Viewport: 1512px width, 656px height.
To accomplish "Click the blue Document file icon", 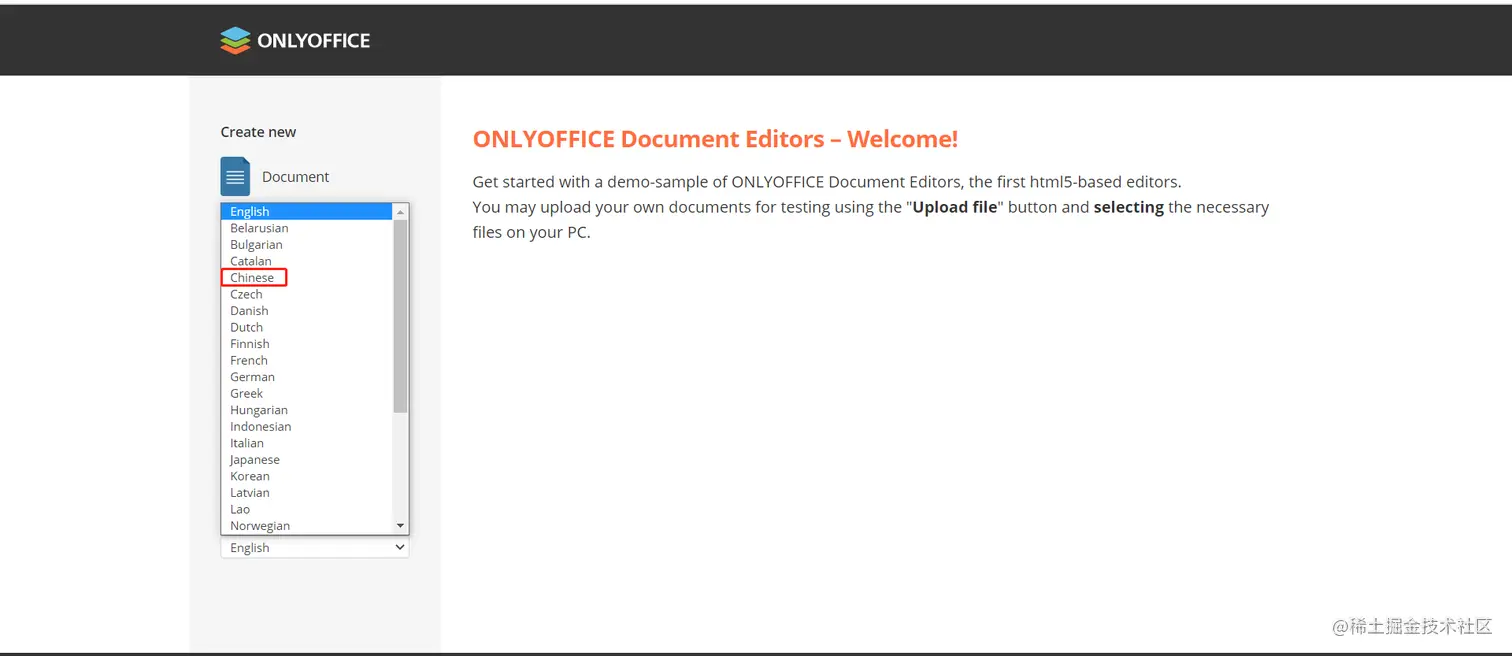I will pos(235,177).
